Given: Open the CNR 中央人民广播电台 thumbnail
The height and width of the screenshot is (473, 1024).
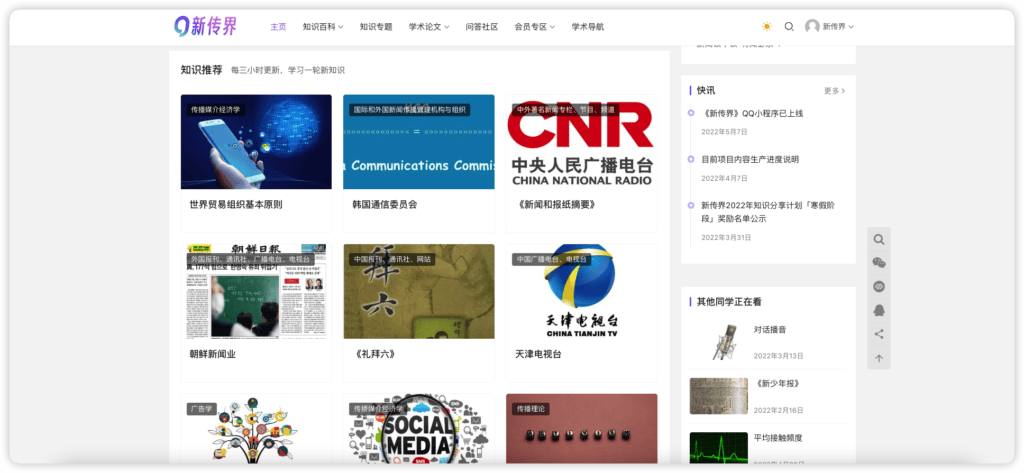Looking at the screenshot, I should pos(581,142).
